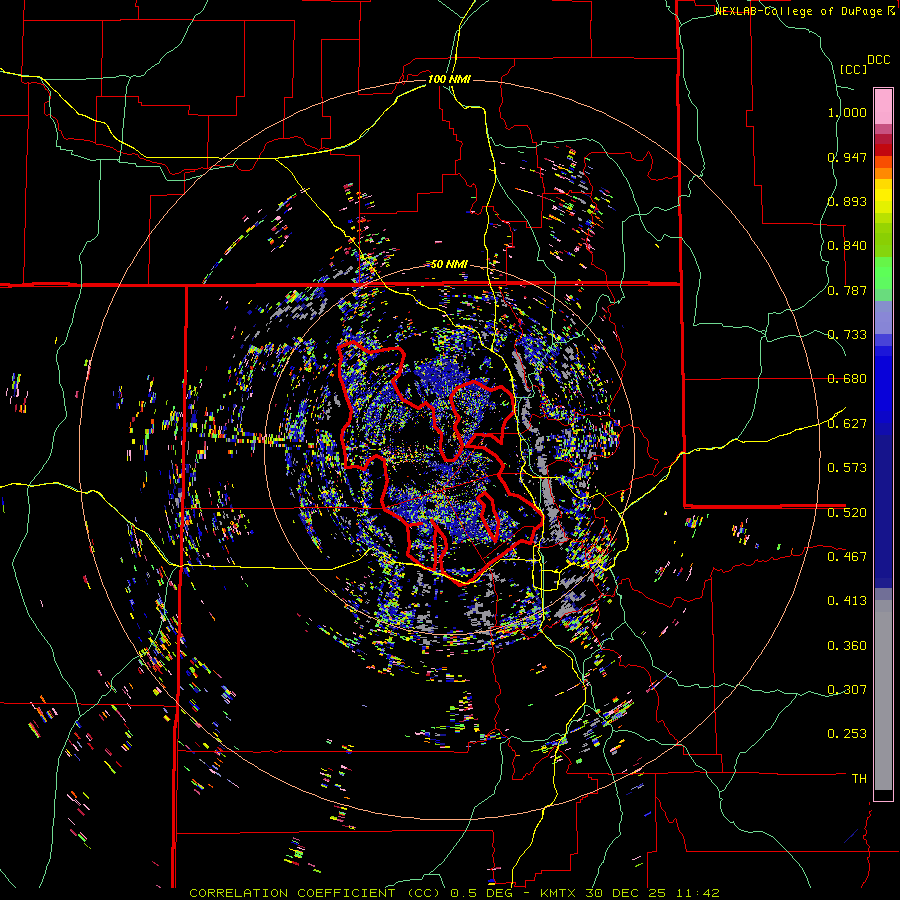Select the 0.627 scale value

(x=847, y=424)
